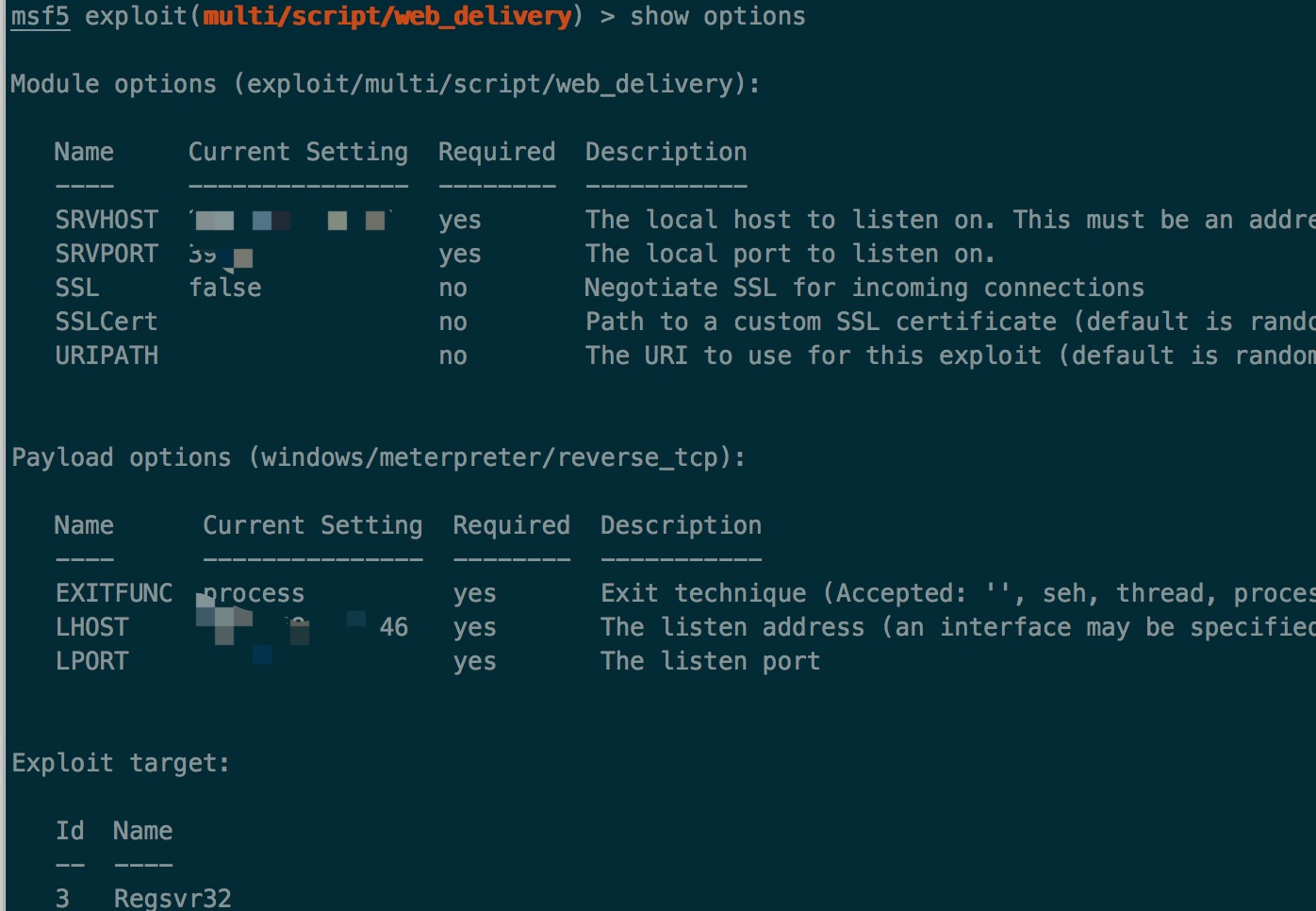The height and width of the screenshot is (911, 1316).
Task: Click the second table's Required column header
Action: pos(512,525)
